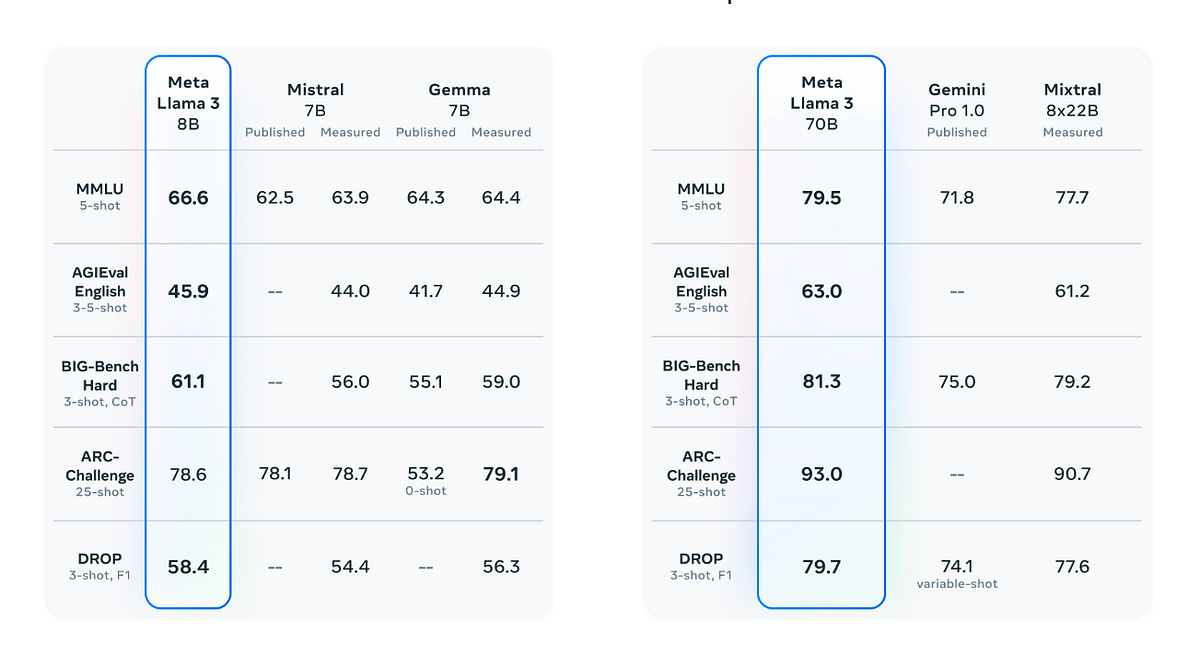Click the 0-shot note under 53.2
1200x647 pixels.
coord(426,491)
